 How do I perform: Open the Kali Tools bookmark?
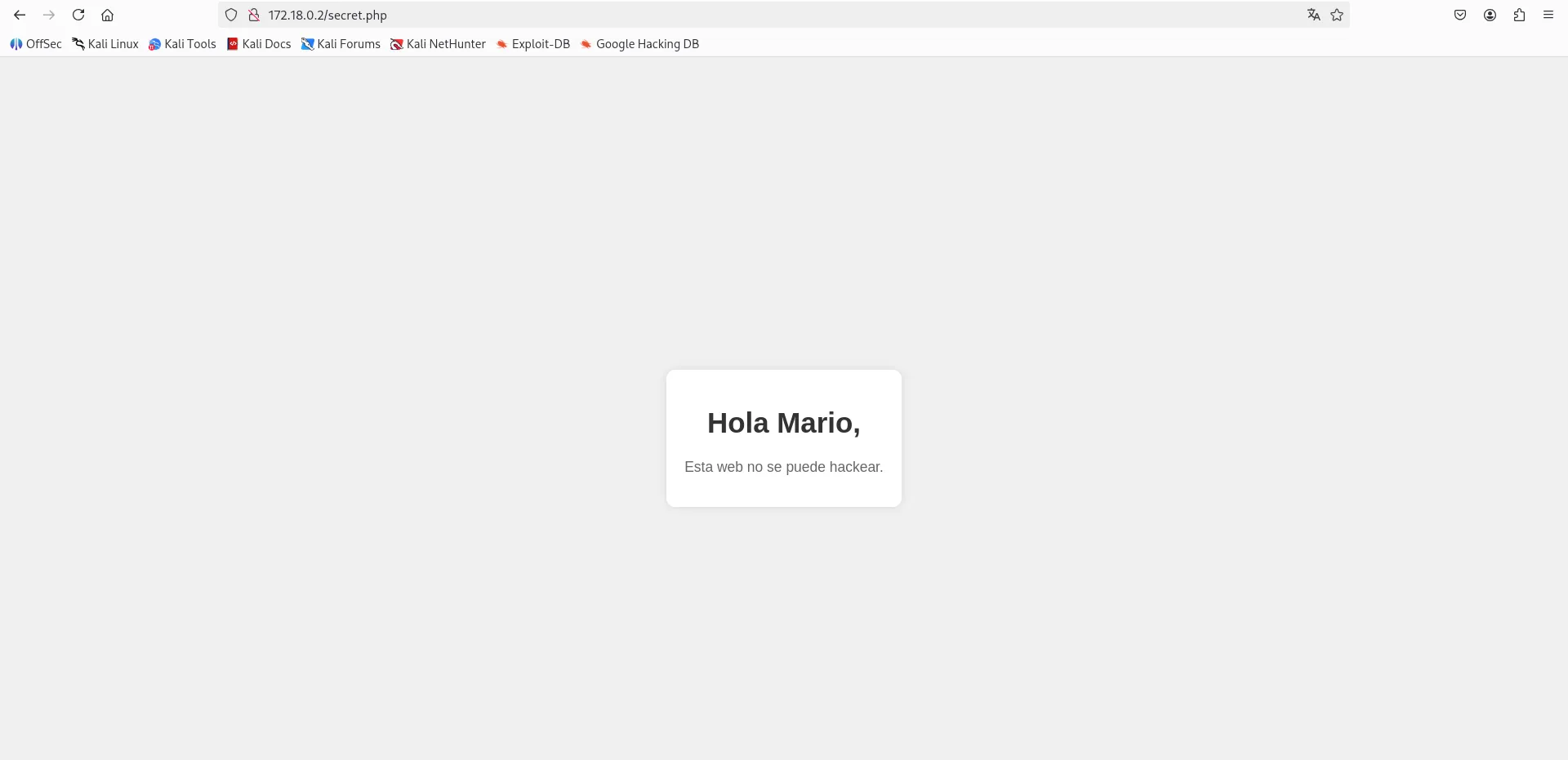tap(182, 44)
